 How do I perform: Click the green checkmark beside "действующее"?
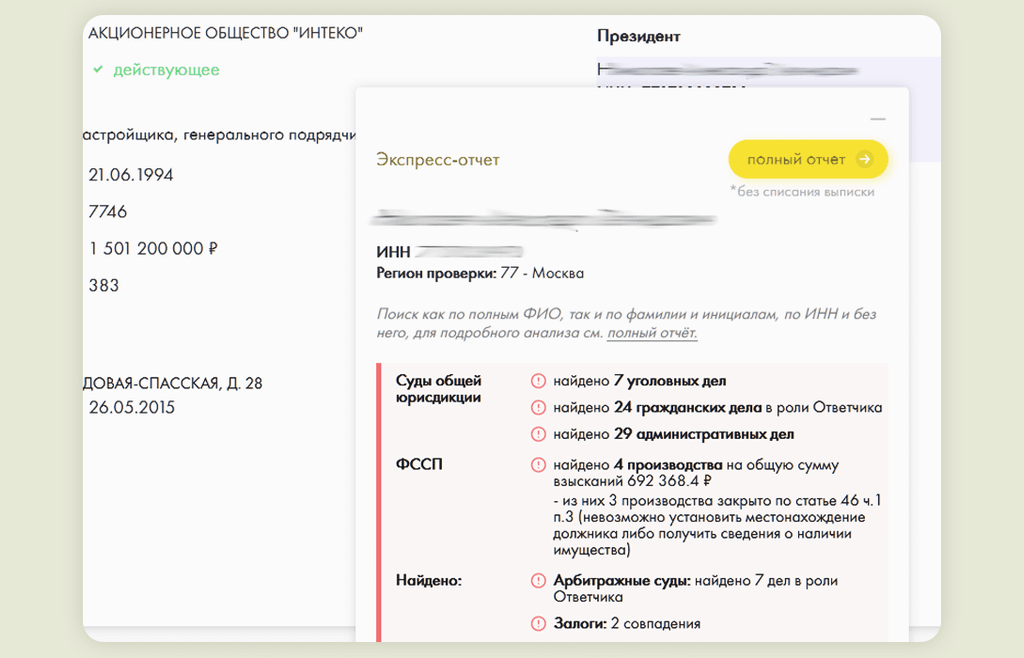tap(98, 69)
